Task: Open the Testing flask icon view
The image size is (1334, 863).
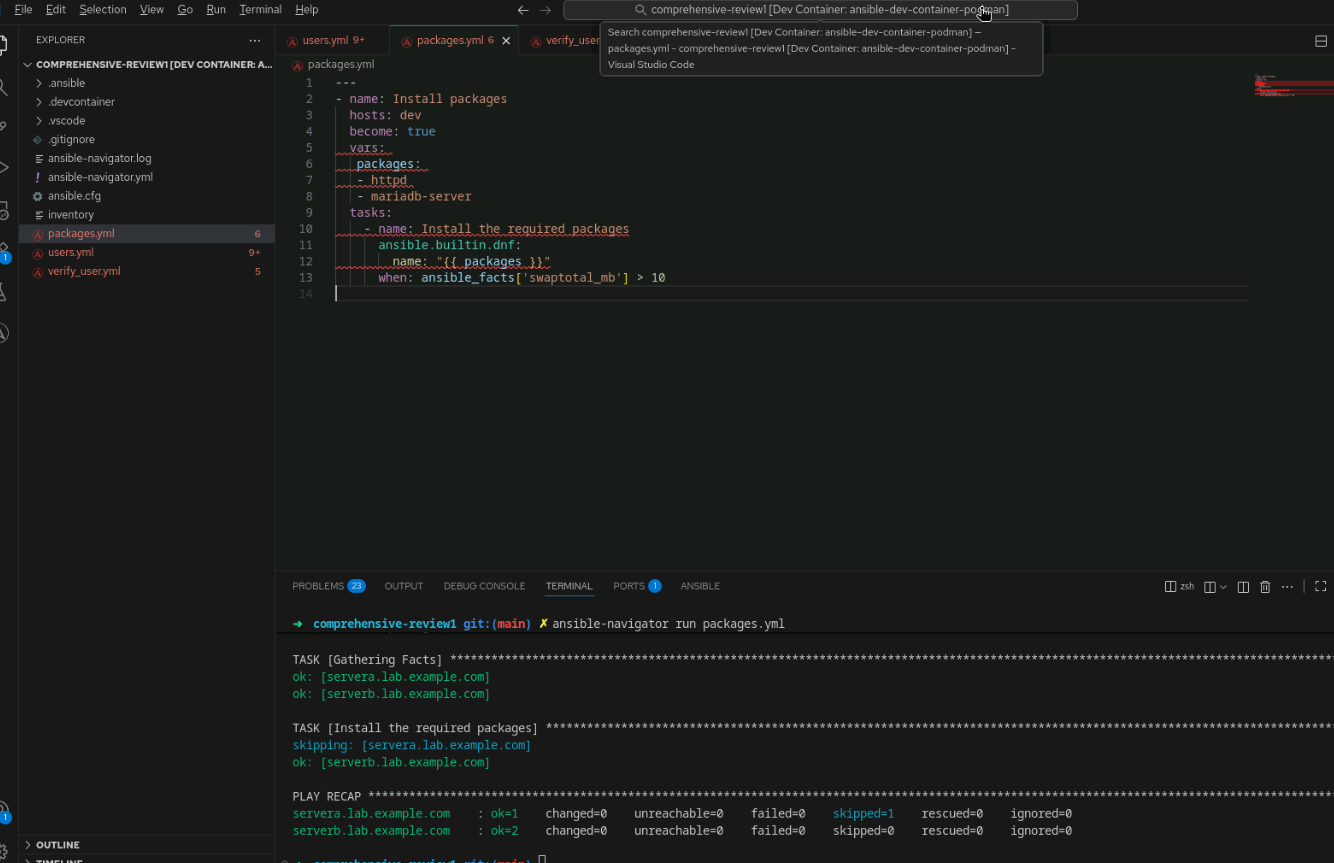Action: point(4,292)
